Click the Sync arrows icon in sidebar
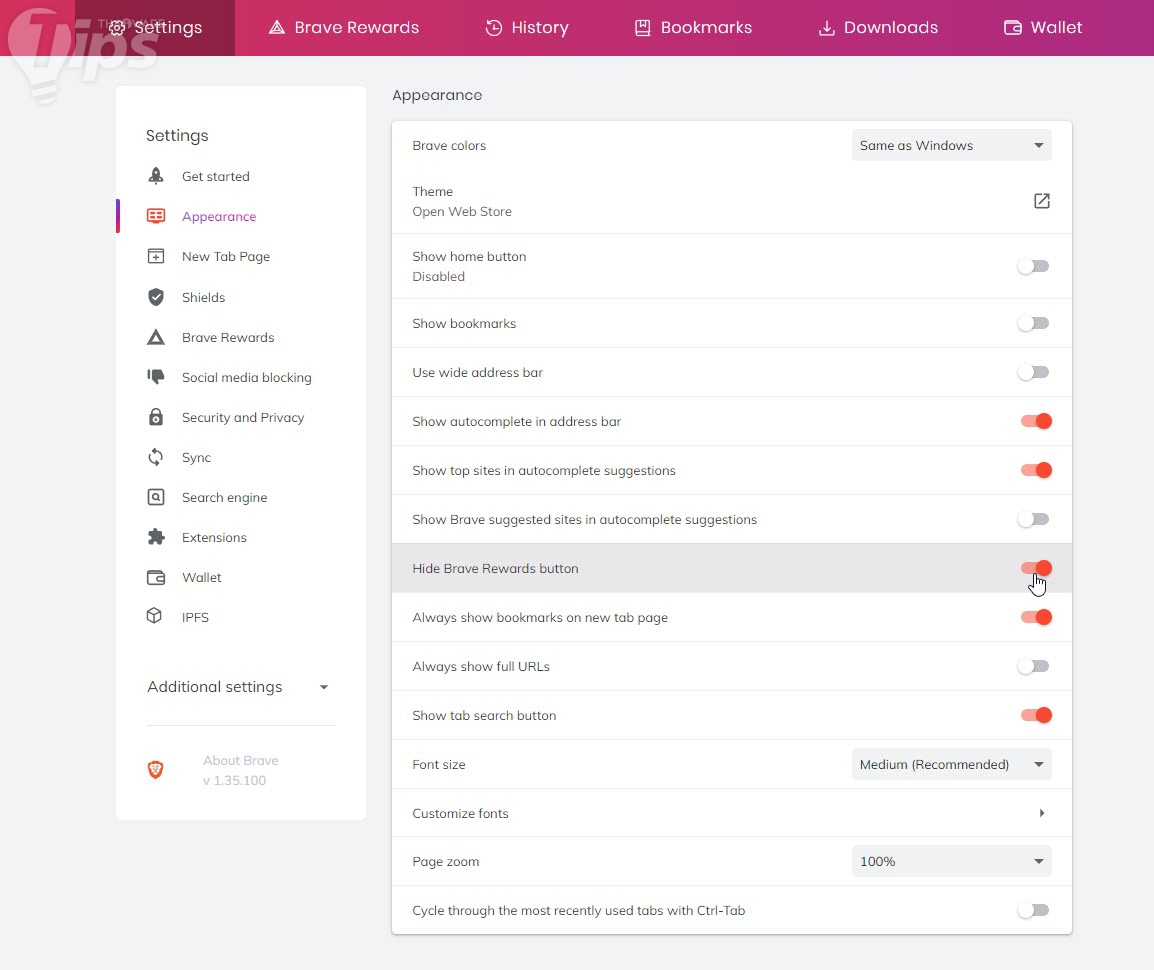This screenshot has height=970, width=1154. [156, 457]
